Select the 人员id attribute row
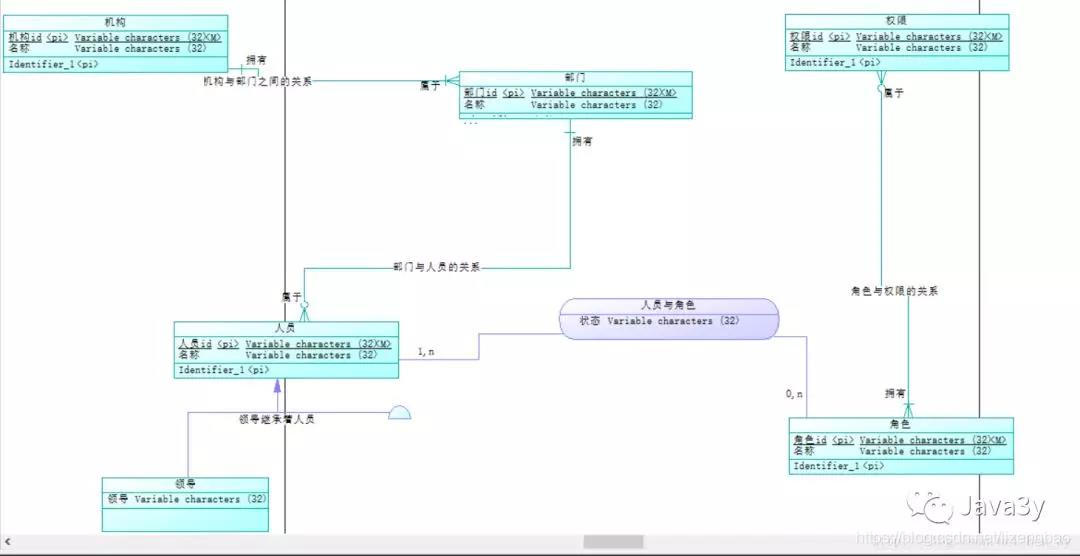Image resolution: width=1080 pixels, height=556 pixels. point(285,344)
